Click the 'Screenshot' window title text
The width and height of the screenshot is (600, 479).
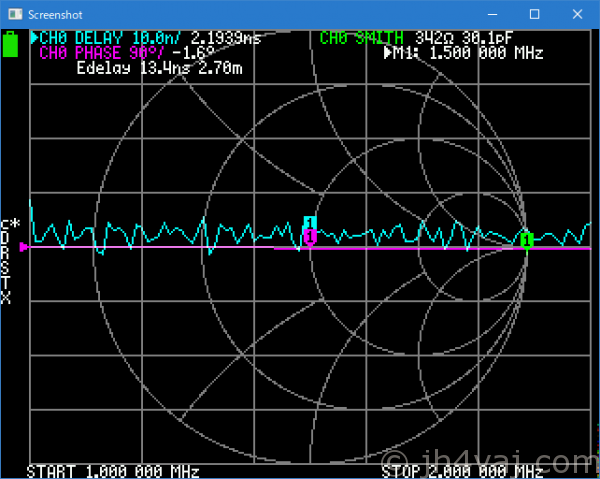pyautogui.click(x=57, y=14)
